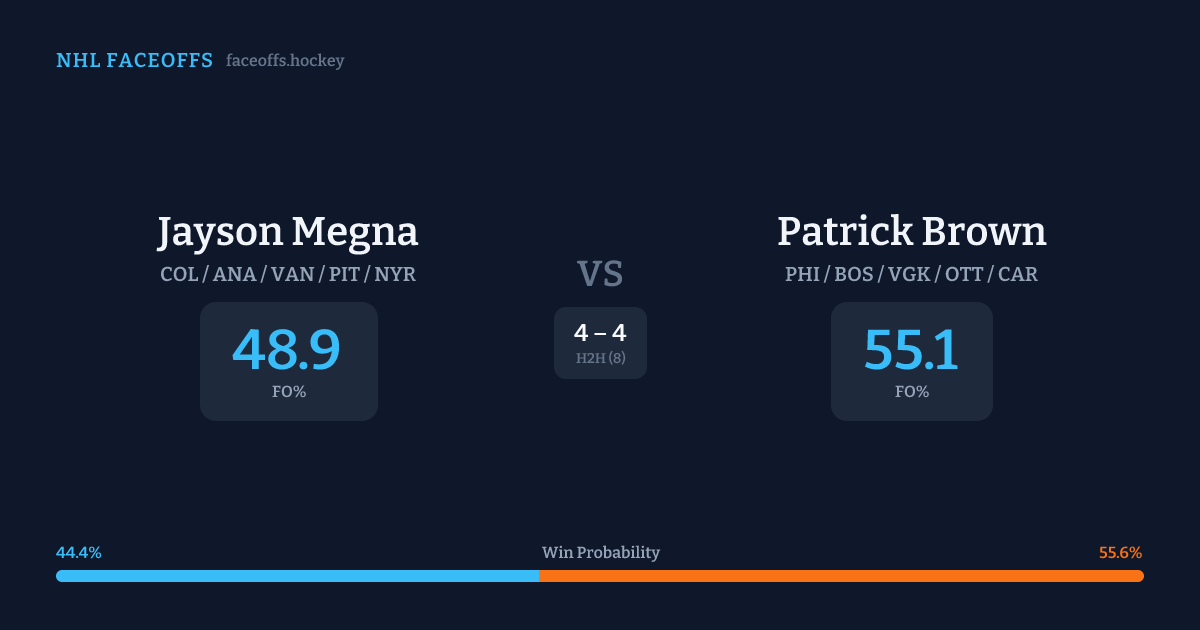1200x630 pixels.
Task: Click the blue segment of probability bar
Action: (x=297, y=576)
